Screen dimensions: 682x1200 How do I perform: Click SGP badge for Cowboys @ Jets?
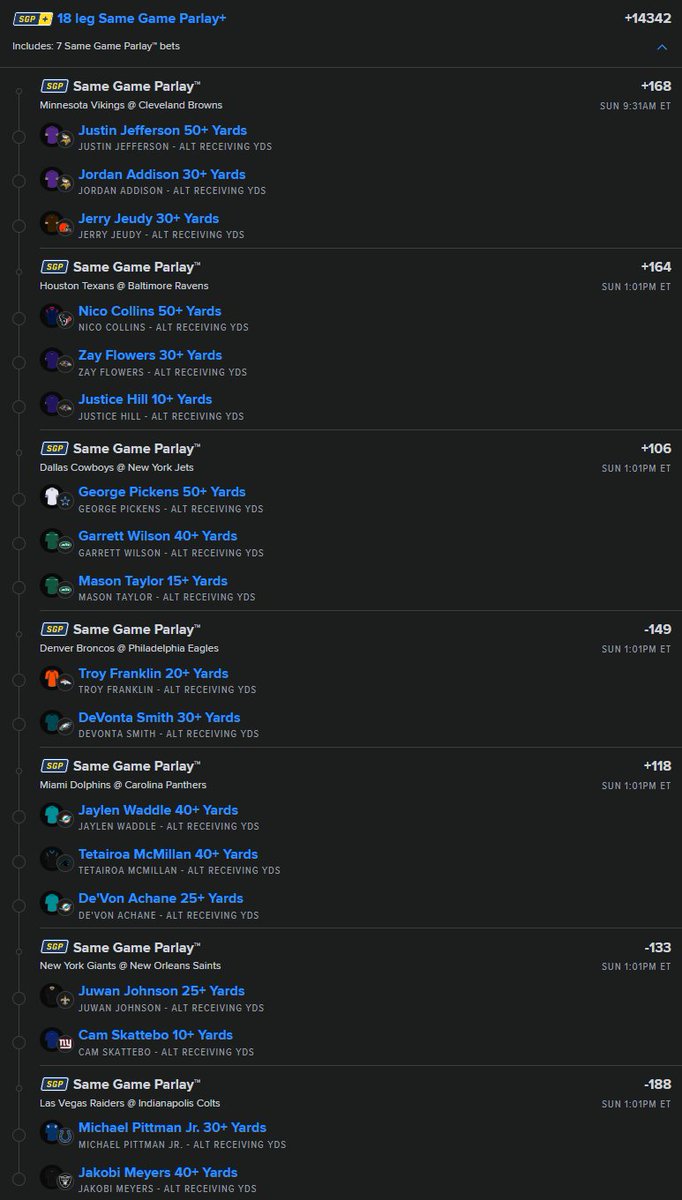tap(54, 448)
